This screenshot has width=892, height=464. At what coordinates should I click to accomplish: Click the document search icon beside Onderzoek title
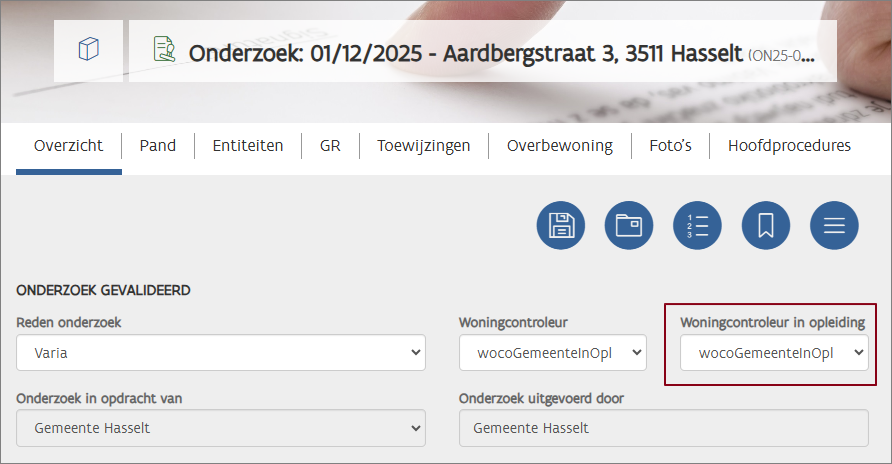(163, 50)
